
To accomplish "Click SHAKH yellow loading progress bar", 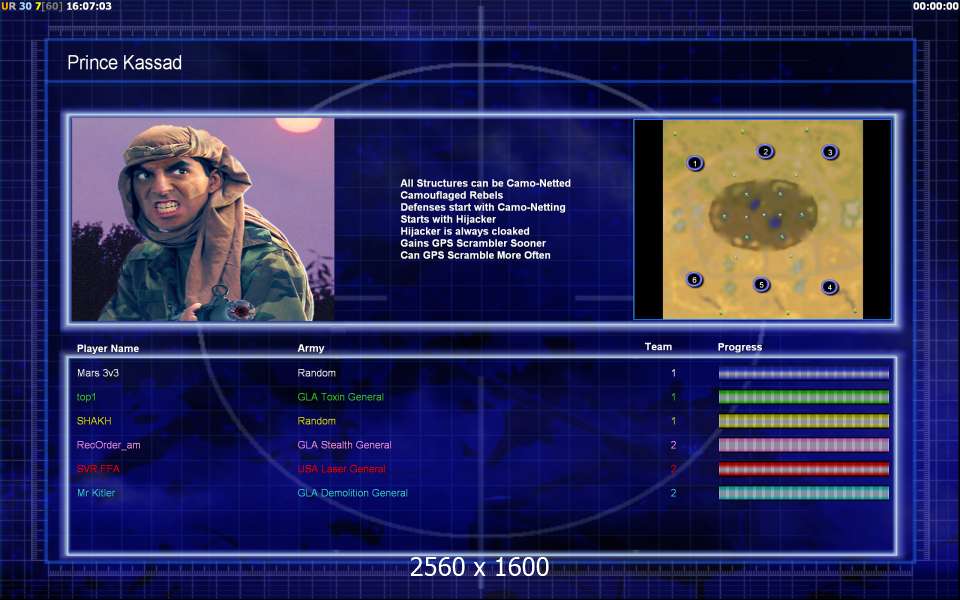I will coord(803,421).
